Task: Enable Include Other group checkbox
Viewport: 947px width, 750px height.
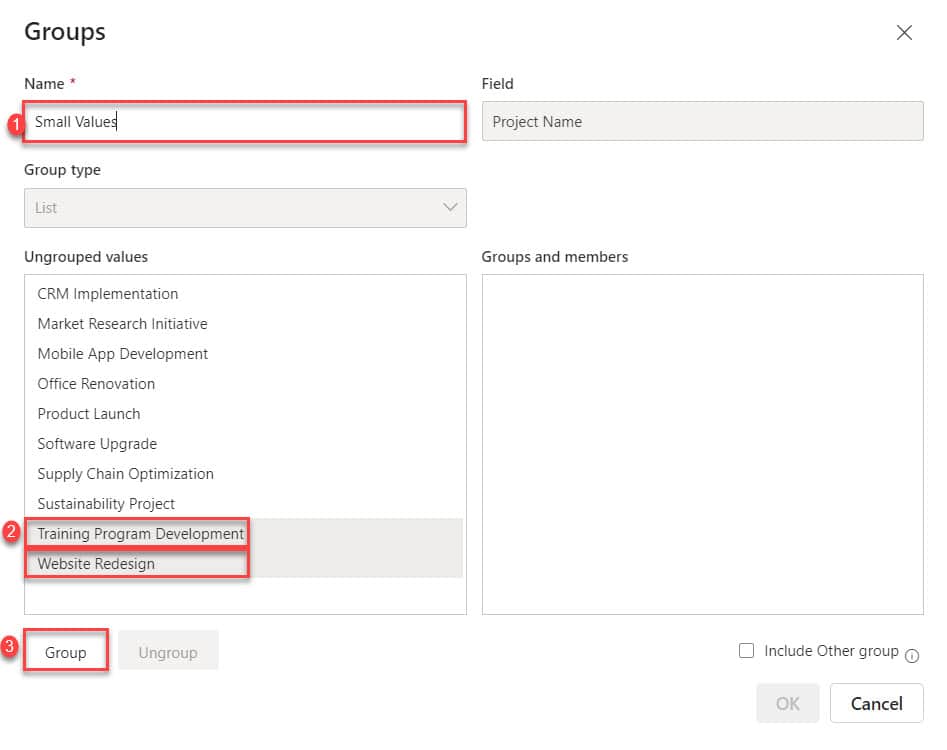Action: point(746,650)
